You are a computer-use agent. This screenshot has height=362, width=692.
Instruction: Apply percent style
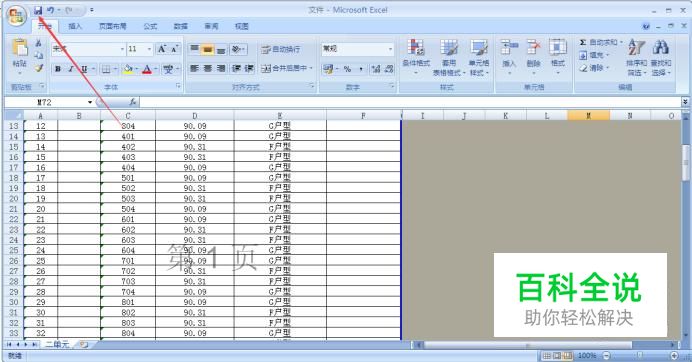(347, 69)
